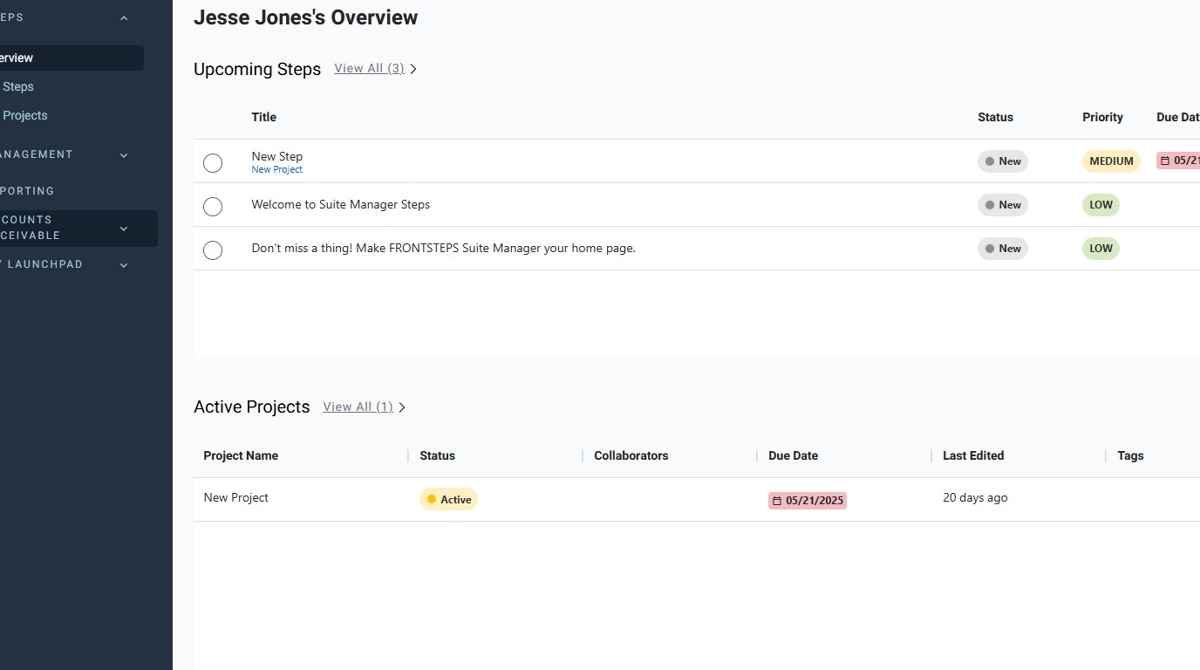Image resolution: width=1200 pixels, height=670 pixels.
Task: Open the Steps sidebar item
Action: (18, 87)
